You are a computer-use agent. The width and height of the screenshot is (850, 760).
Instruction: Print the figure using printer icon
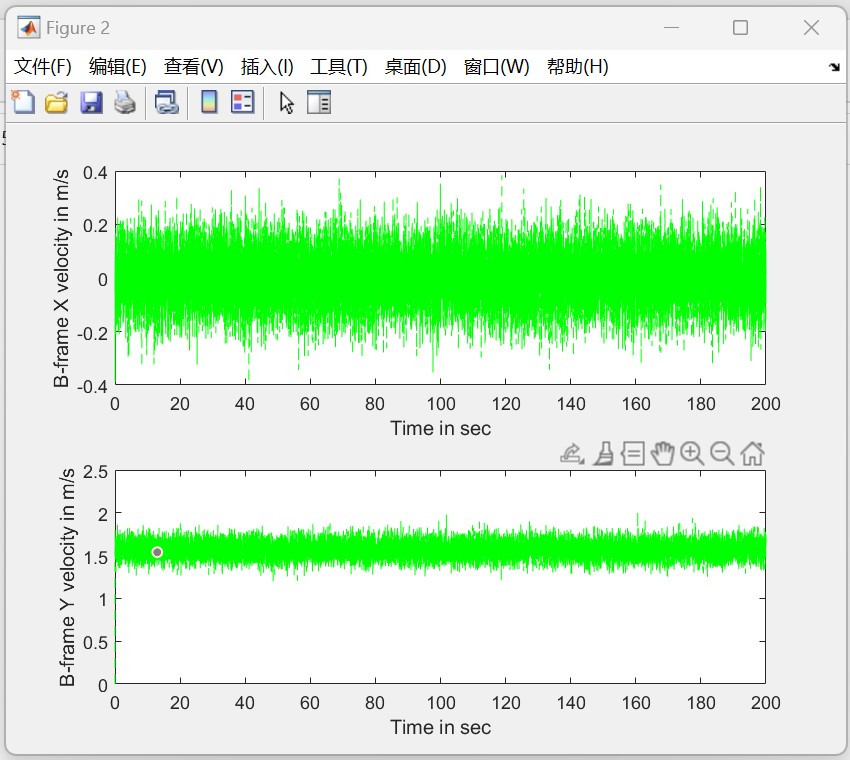[x=125, y=102]
